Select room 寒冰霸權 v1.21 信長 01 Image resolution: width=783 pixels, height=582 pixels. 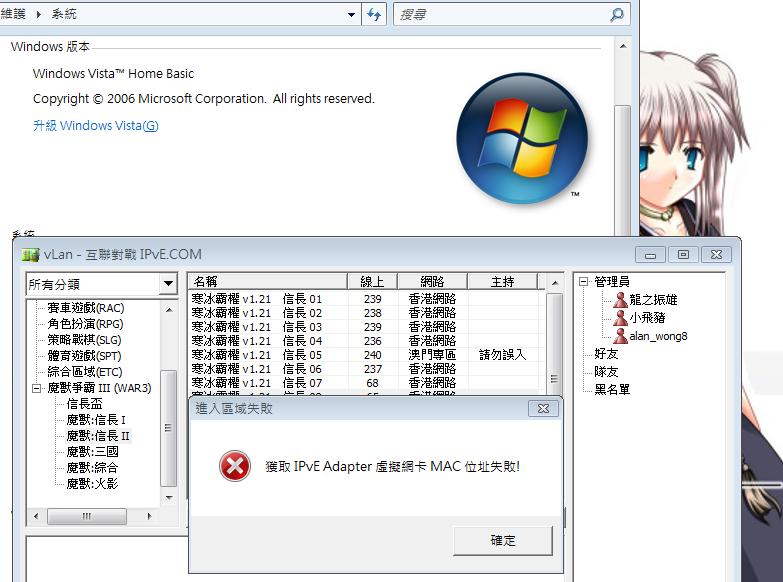coord(367,299)
